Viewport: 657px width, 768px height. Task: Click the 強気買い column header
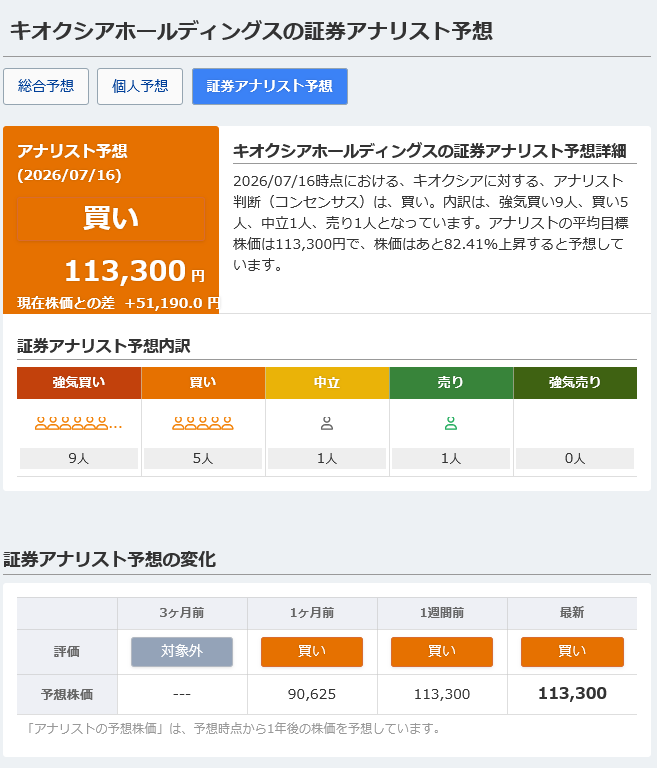coord(79,383)
